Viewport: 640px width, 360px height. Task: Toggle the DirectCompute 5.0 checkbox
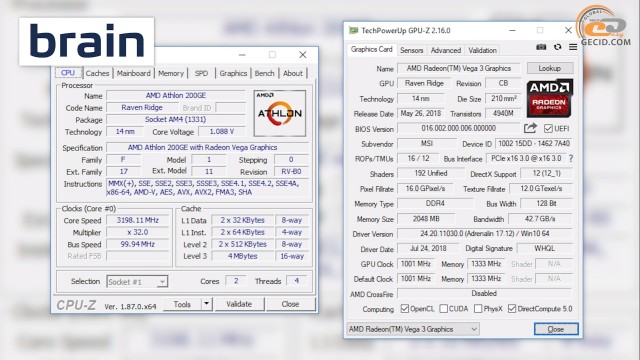coord(512,309)
